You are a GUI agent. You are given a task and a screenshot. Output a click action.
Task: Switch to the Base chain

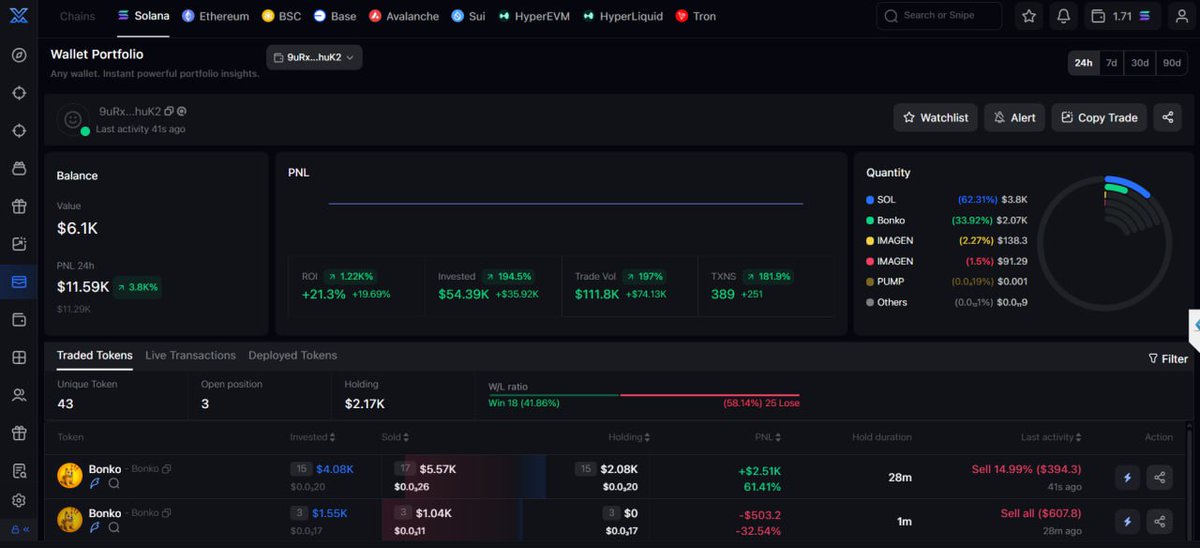[335, 16]
